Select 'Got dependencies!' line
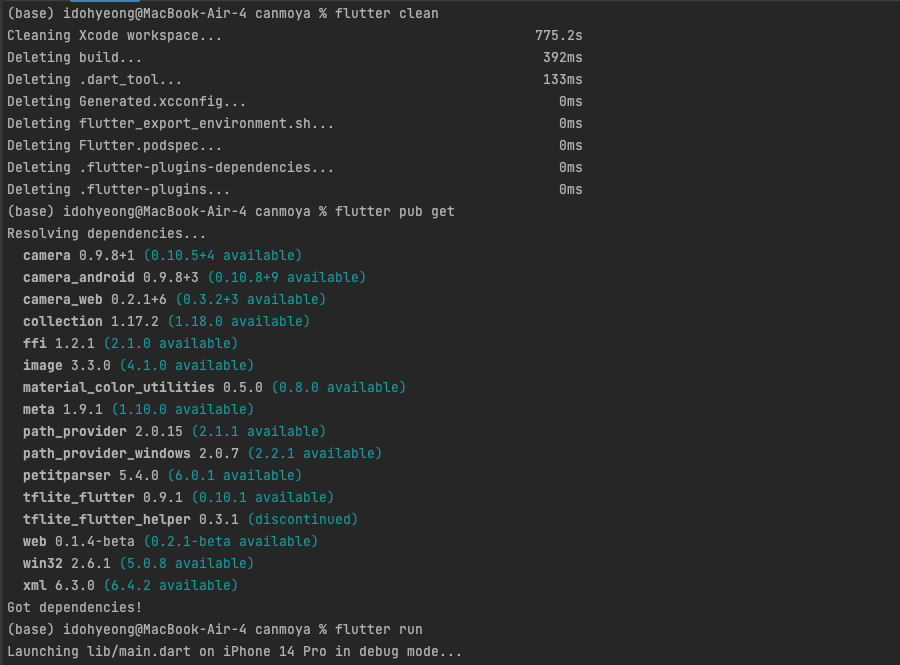900x665 pixels. tap(74, 607)
